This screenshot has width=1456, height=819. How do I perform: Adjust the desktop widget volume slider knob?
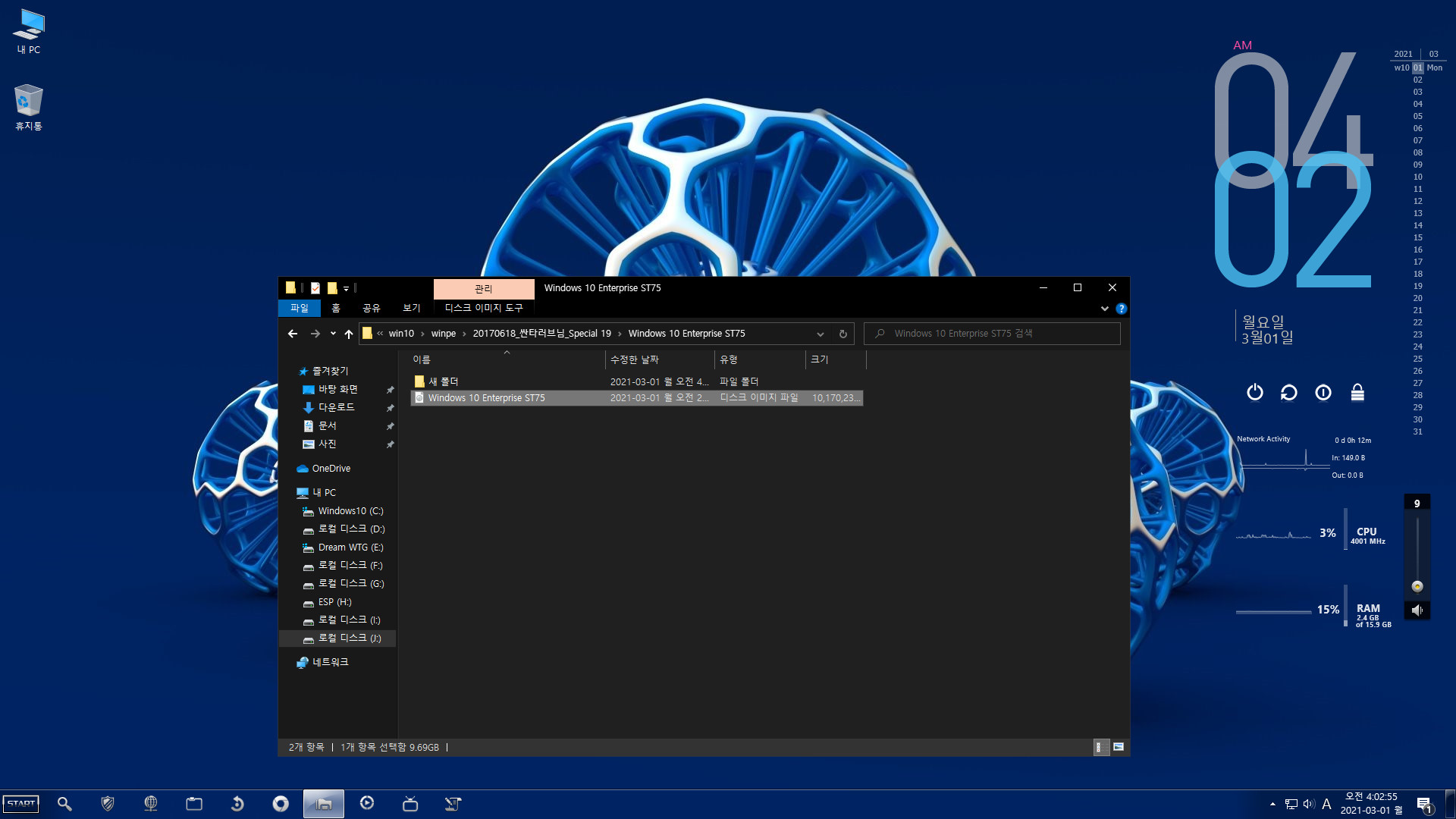1417,586
